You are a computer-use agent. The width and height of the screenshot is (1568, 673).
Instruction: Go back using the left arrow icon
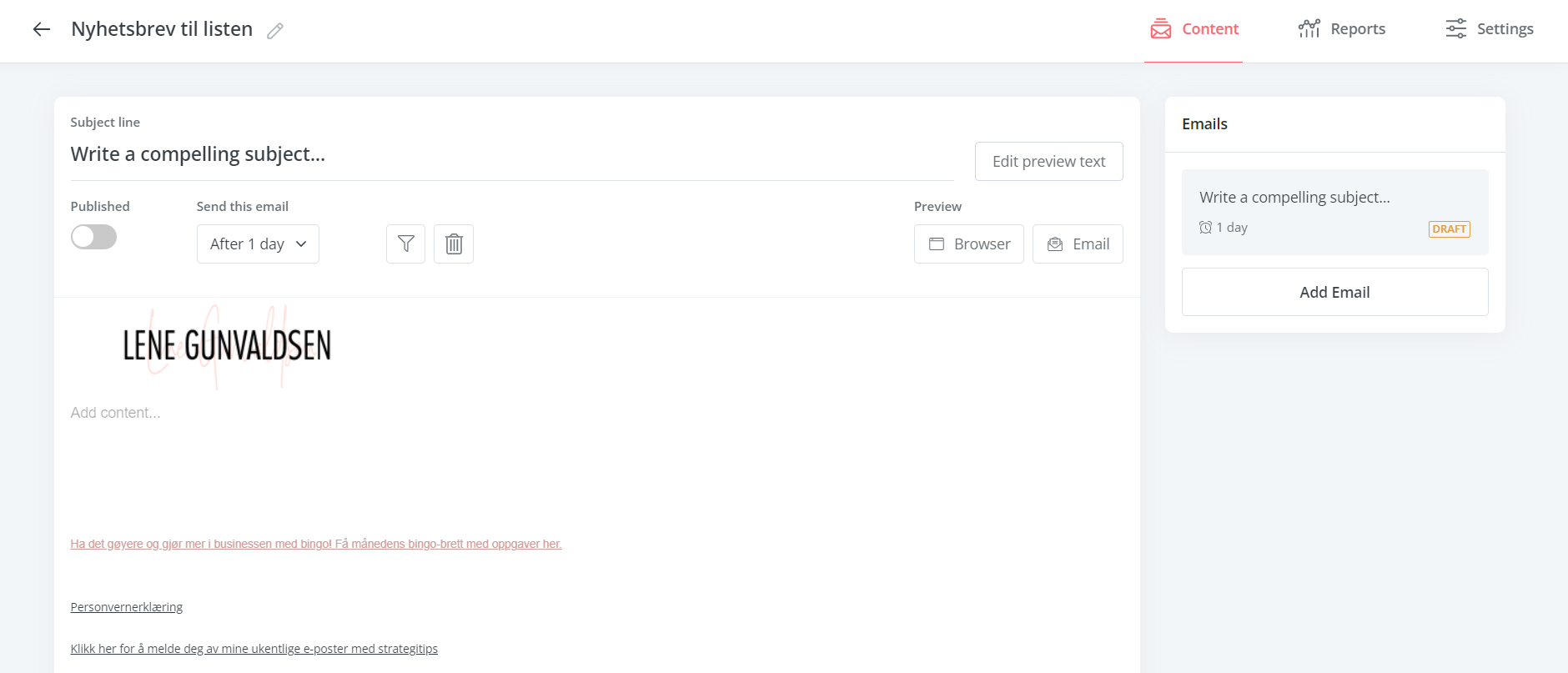42,30
